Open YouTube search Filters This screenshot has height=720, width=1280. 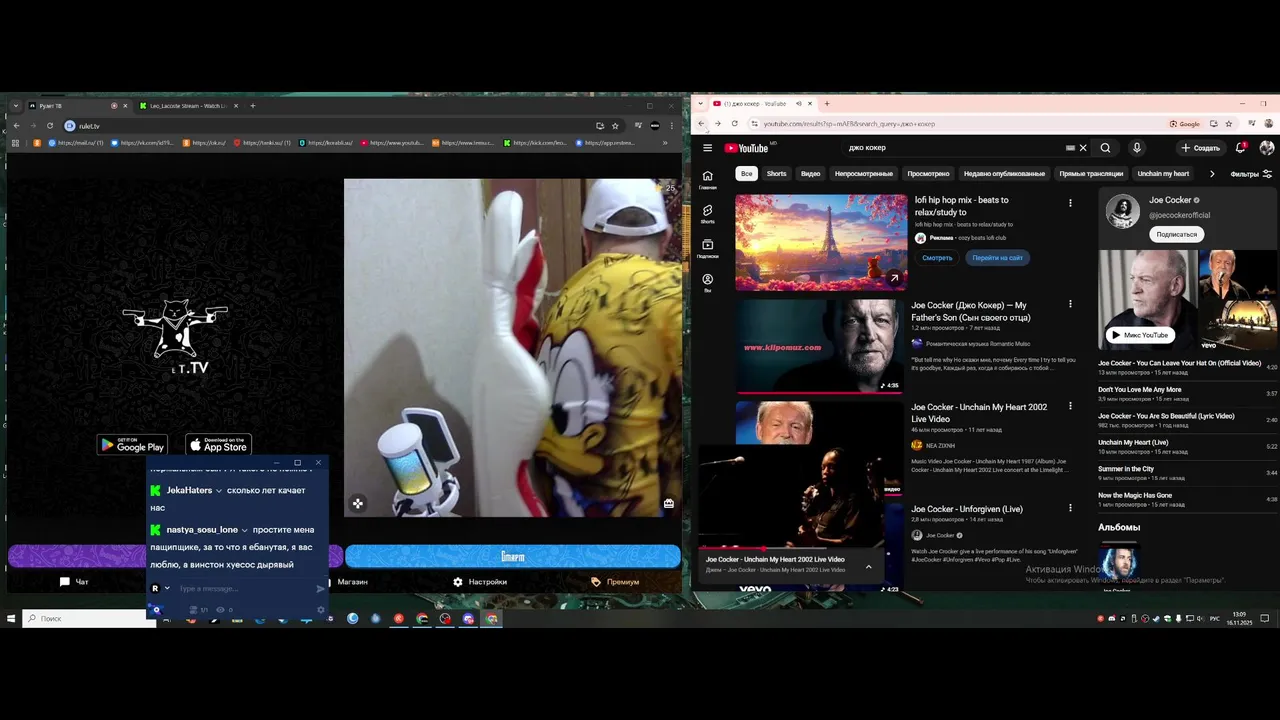coord(1251,174)
